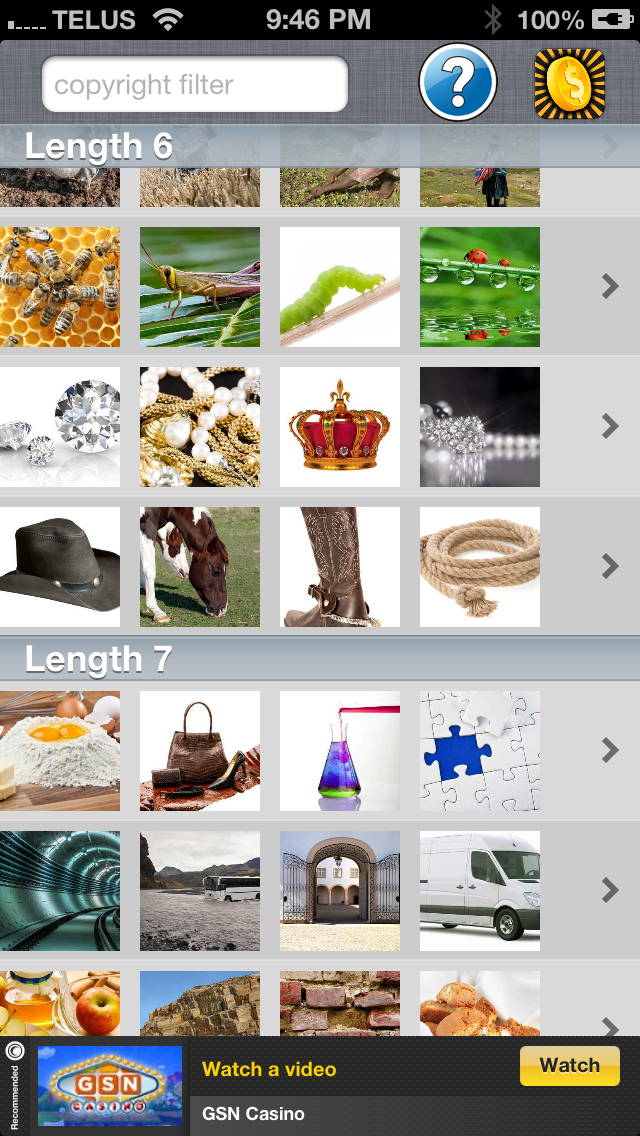The height and width of the screenshot is (1136, 640).
Task: Choose the red royal crown image
Action: [x=340, y=427]
